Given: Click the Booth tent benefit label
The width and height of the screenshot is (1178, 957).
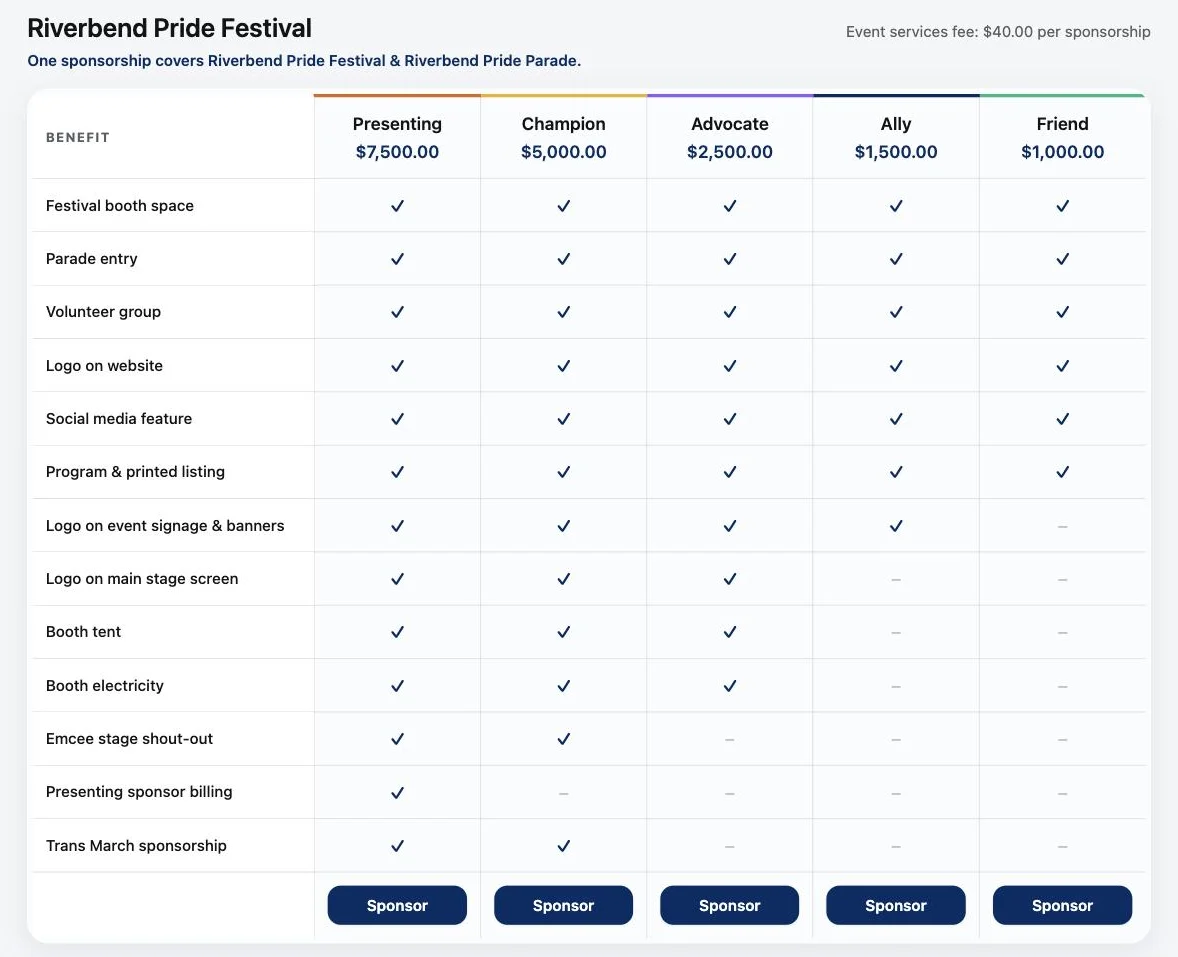Looking at the screenshot, I should [x=83, y=632].
